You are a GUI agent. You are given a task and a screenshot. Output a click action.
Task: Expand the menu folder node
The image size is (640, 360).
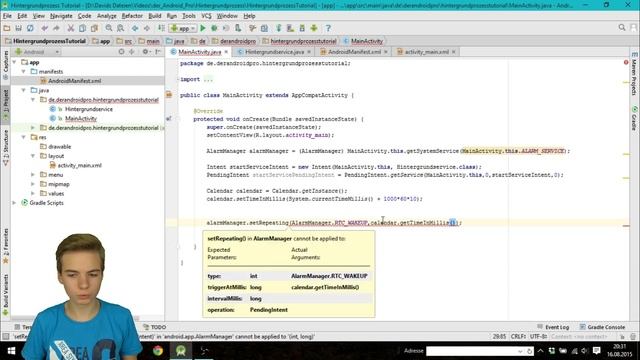[x=33, y=175]
